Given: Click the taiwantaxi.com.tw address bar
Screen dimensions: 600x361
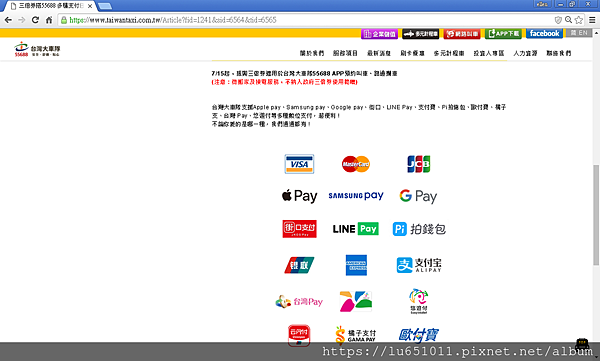Looking at the screenshot, I should coord(306,20).
